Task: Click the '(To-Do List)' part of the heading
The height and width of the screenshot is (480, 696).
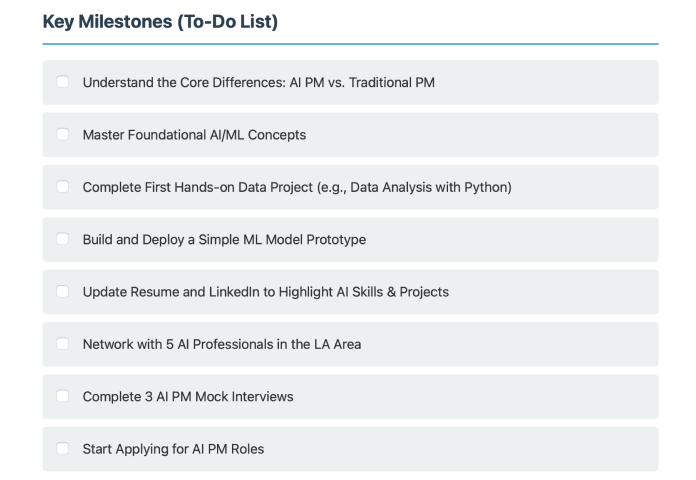Action: [227, 21]
